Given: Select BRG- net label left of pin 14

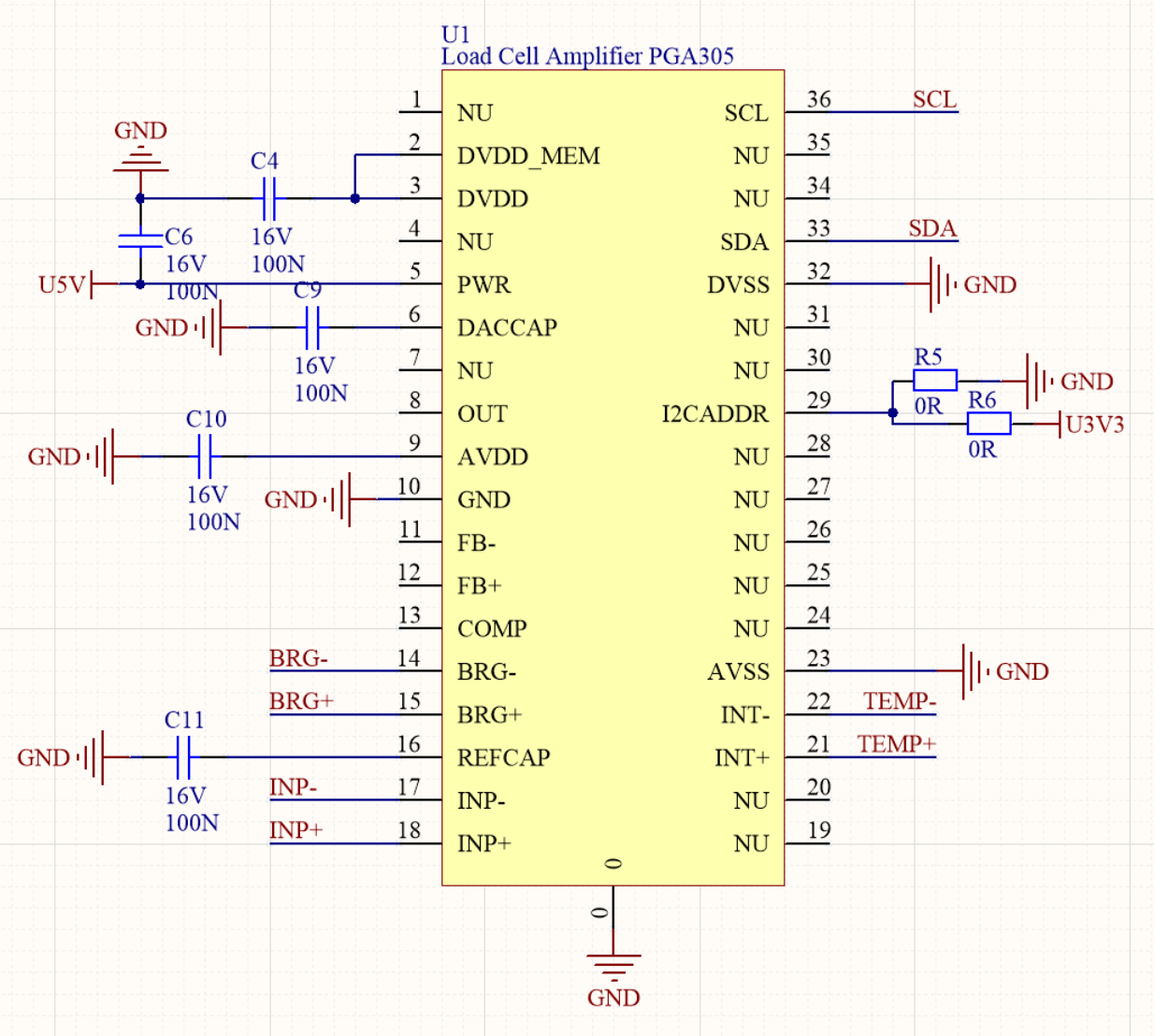Looking at the screenshot, I should coord(298,658).
